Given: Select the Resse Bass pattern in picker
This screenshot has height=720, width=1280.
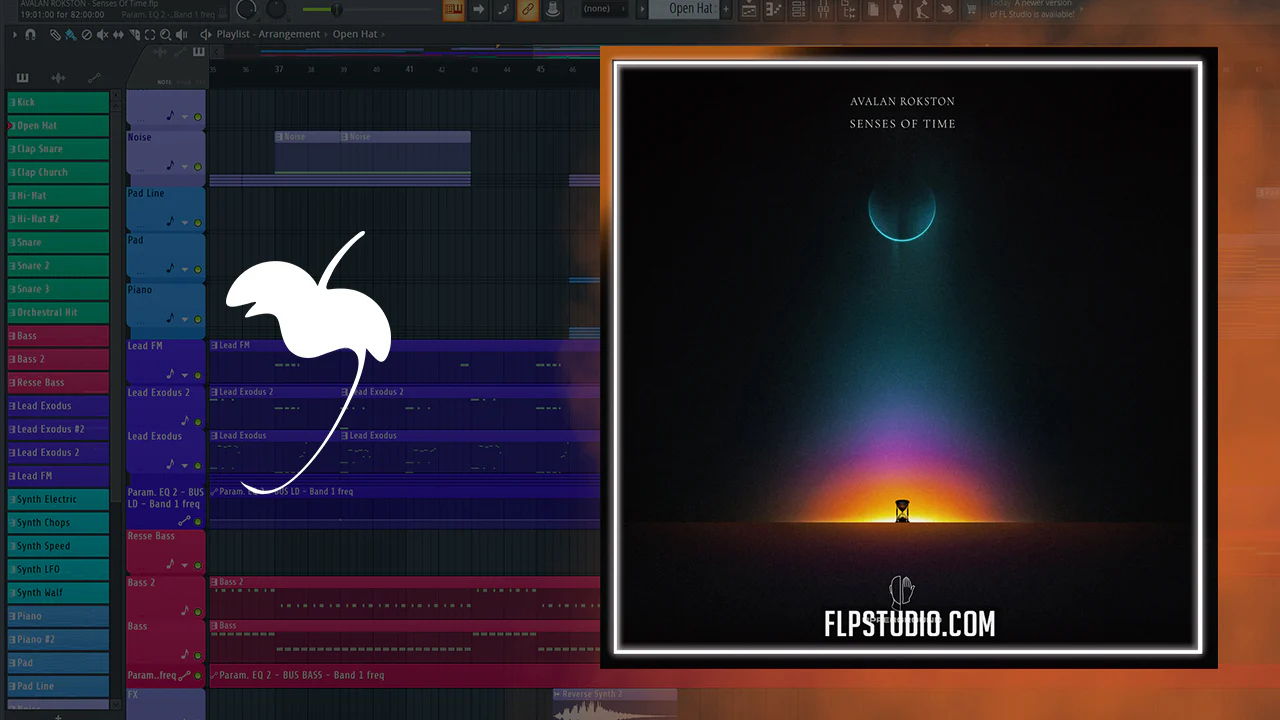Looking at the screenshot, I should (58, 382).
